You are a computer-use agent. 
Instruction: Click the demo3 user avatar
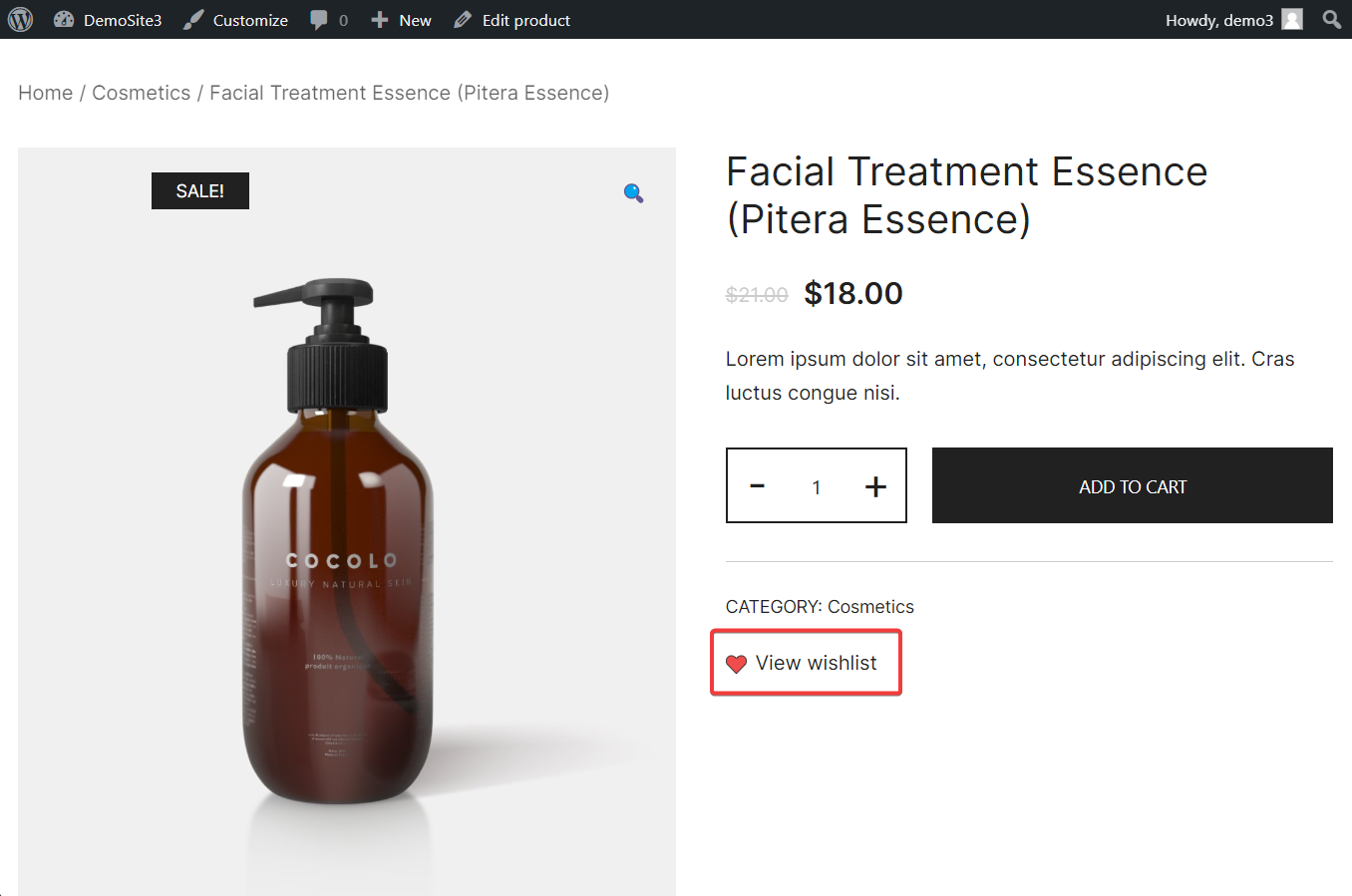(x=1292, y=19)
